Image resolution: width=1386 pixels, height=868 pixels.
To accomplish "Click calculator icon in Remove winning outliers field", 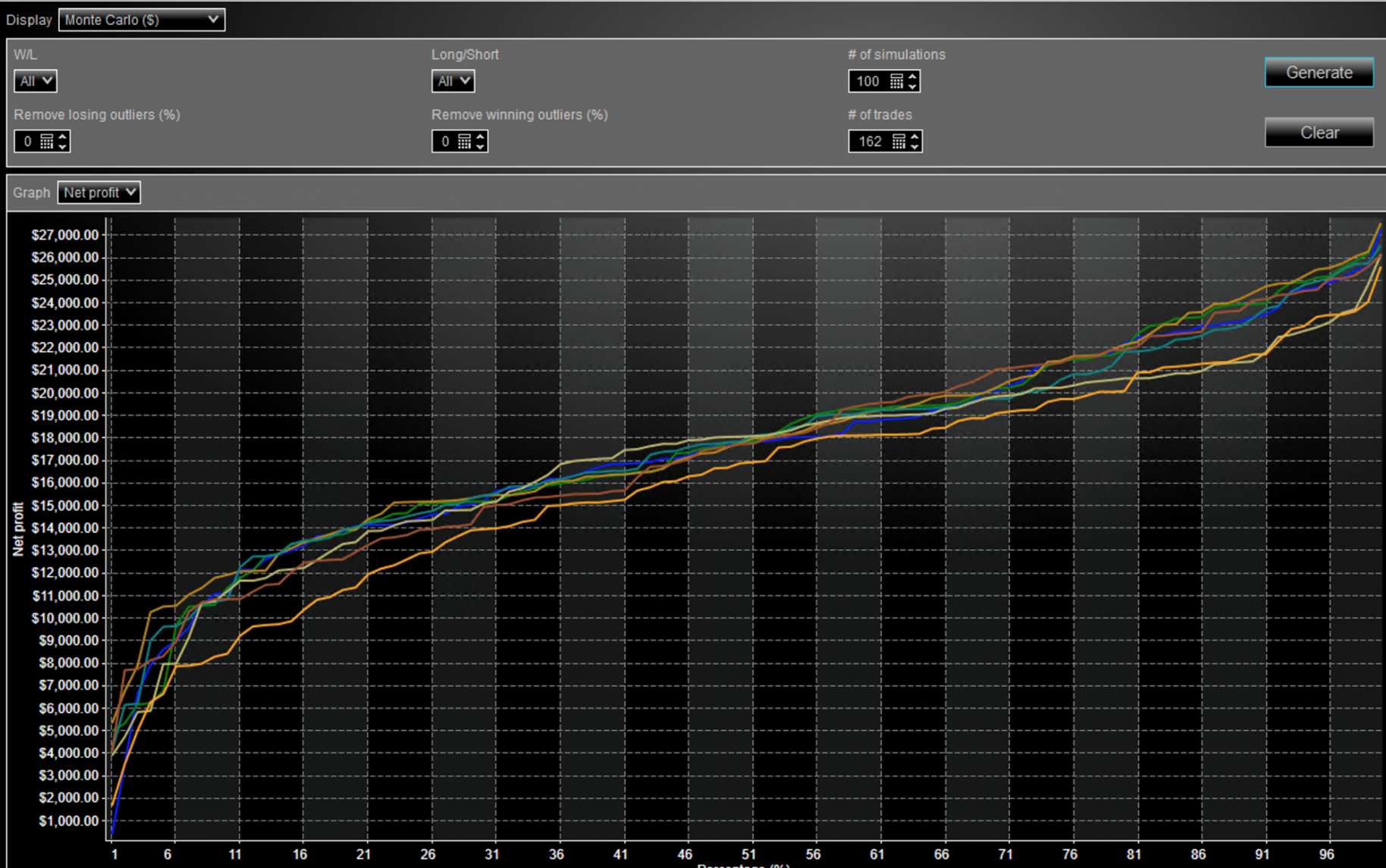I will pyautogui.click(x=464, y=141).
